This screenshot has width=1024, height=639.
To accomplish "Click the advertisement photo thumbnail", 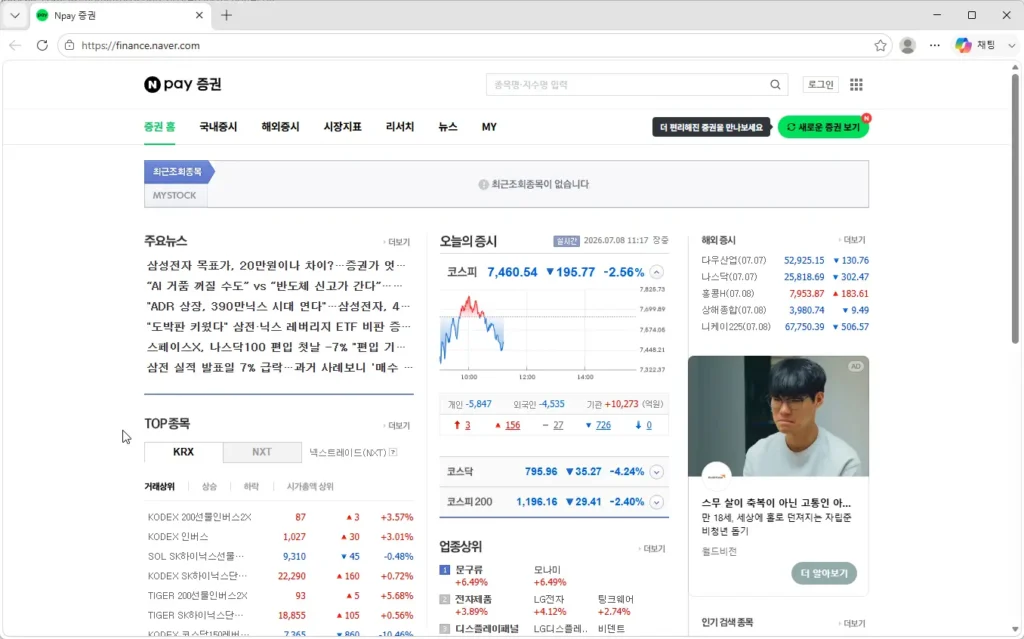I will coord(778,416).
